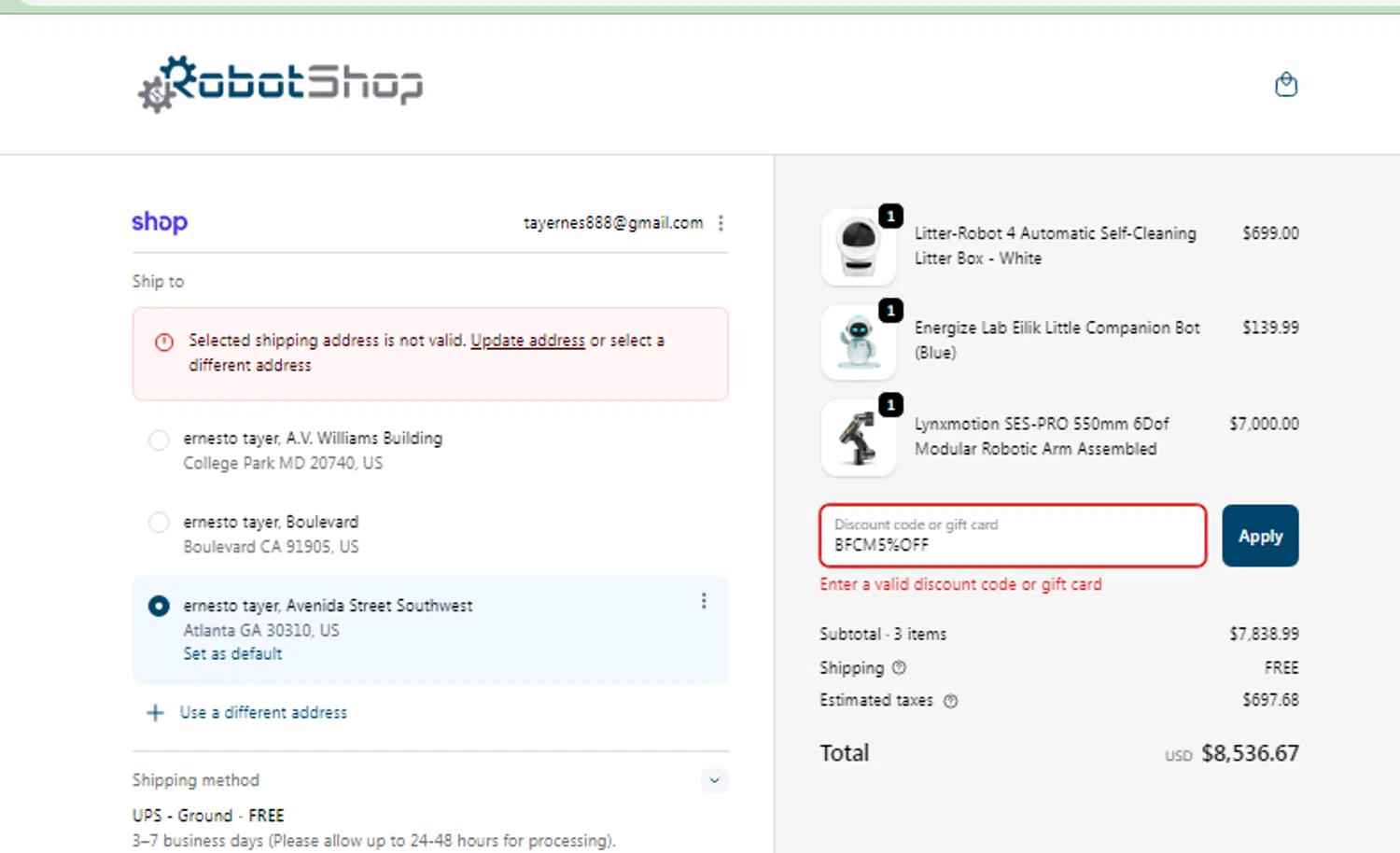This screenshot has height=853, width=1400.
Task: Click the $139.99 price
Action: (x=1270, y=328)
